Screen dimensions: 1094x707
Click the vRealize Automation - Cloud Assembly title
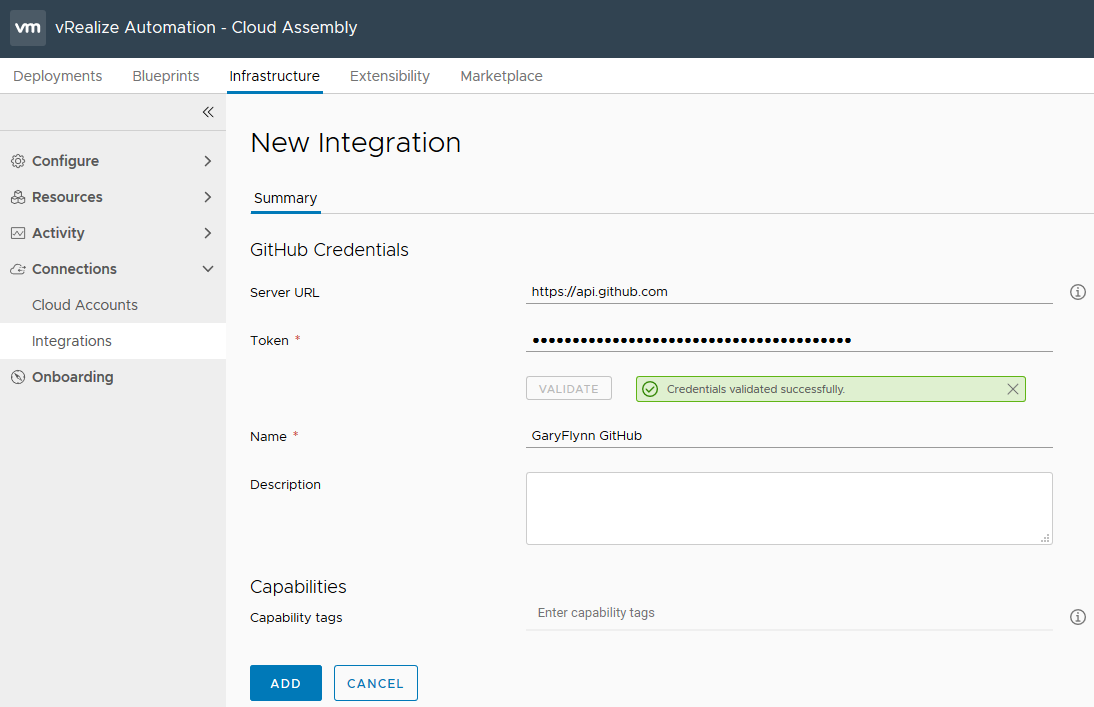(206, 27)
